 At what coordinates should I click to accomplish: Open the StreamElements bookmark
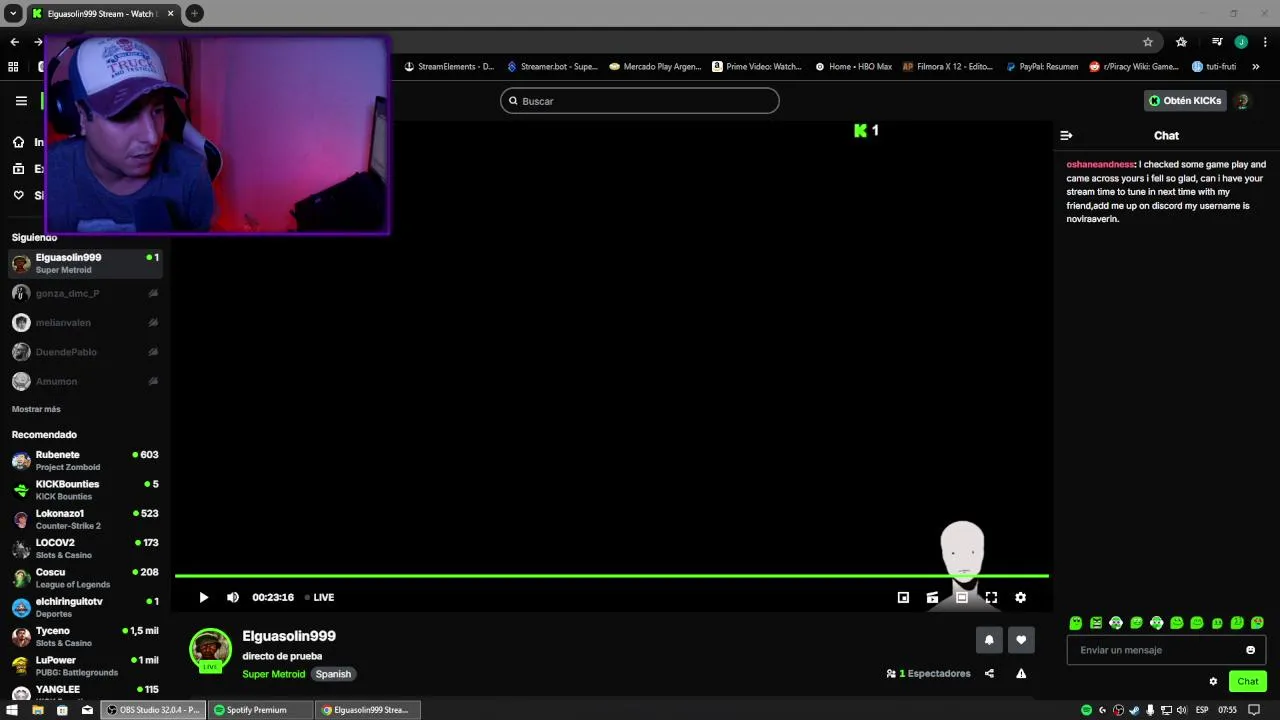[449, 67]
